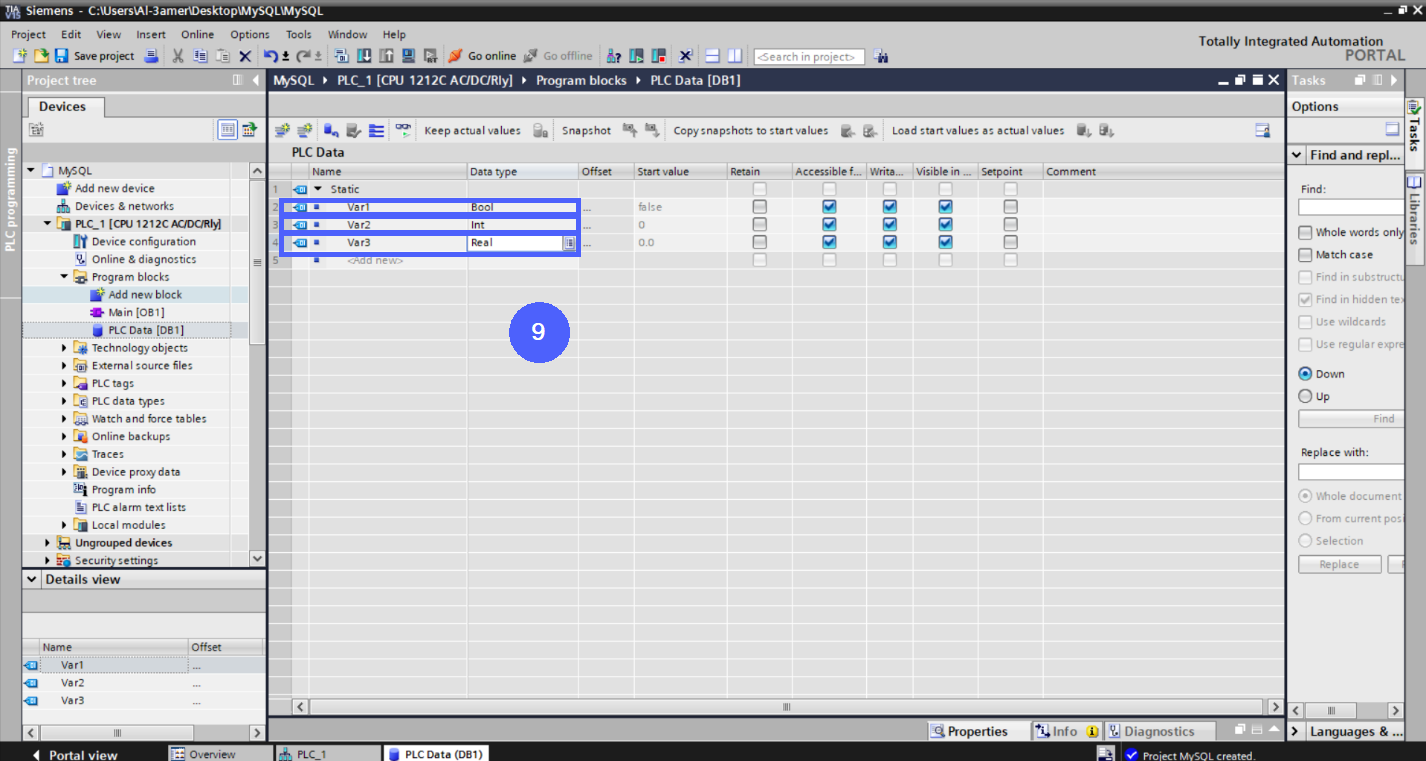
Task: Open the Options menu
Action: pos(249,33)
